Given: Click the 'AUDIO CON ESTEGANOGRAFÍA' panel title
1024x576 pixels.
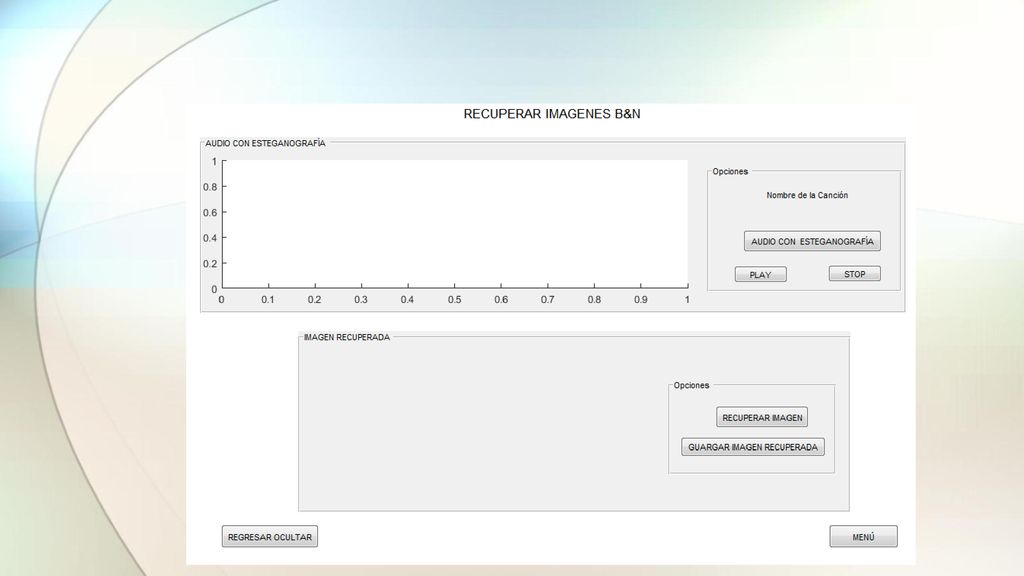Looking at the screenshot, I should [265, 143].
